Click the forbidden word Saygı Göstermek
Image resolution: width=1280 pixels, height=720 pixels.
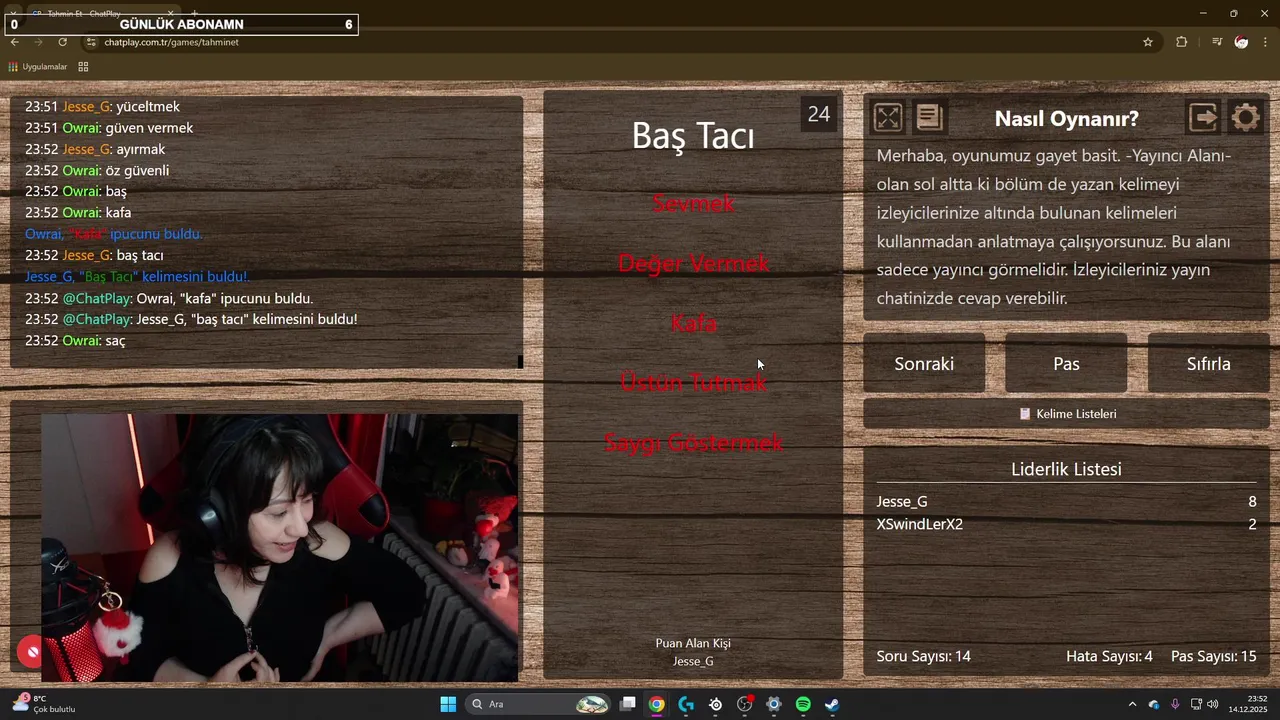[693, 443]
